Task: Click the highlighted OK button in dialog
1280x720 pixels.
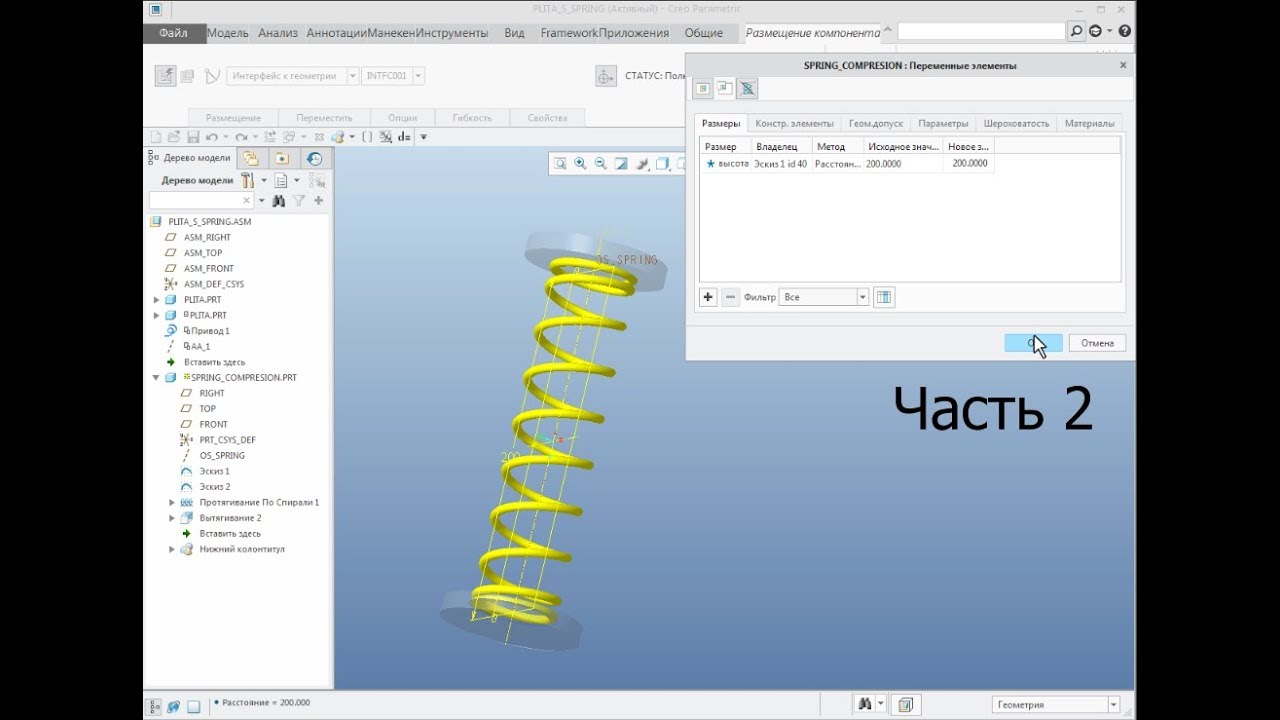Action: tap(1033, 343)
